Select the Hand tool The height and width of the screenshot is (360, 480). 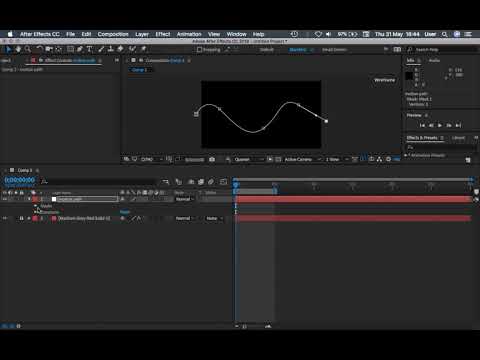point(18,49)
